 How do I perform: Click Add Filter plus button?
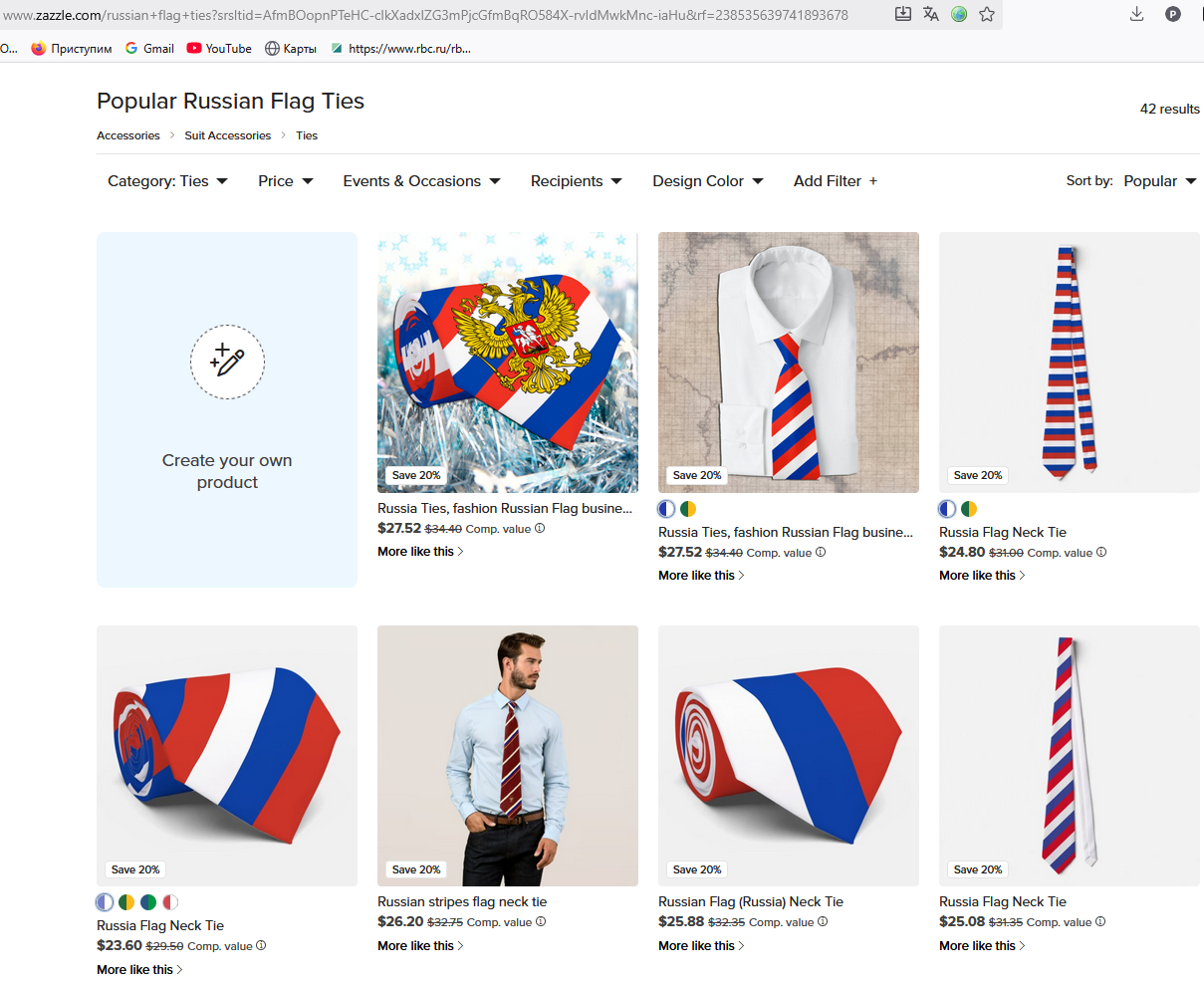(835, 181)
